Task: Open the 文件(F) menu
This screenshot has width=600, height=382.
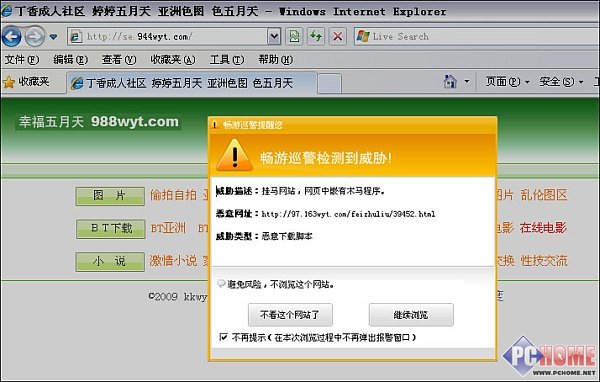Action: [22, 60]
